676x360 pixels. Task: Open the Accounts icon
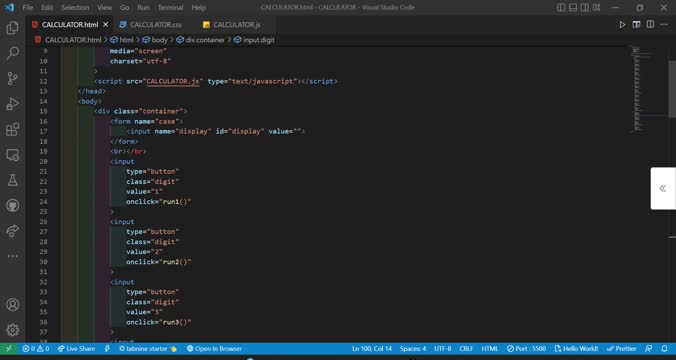pyautogui.click(x=13, y=305)
